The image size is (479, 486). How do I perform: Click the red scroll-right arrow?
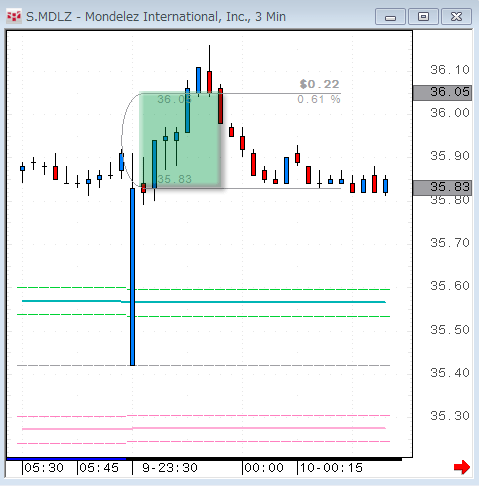pos(462,467)
